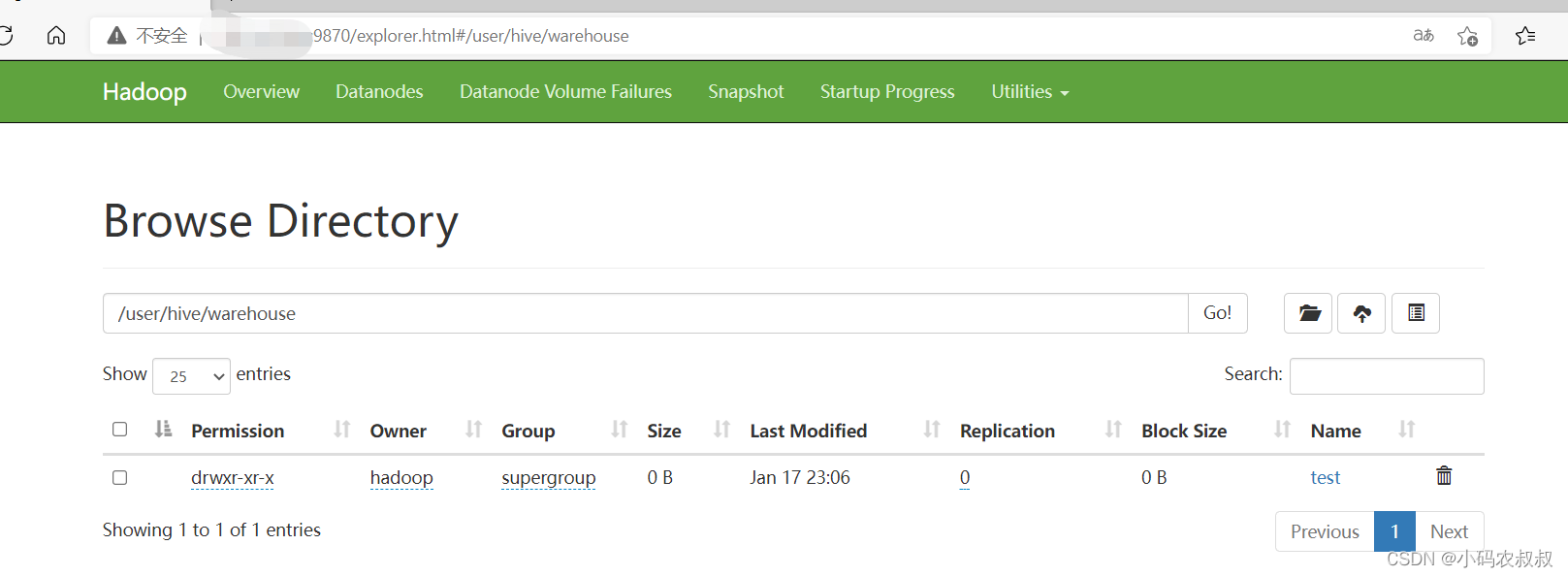The height and width of the screenshot is (577, 1568).
Task: Click the Previous pagination button
Action: pyautogui.click(x=1325, y=531)
